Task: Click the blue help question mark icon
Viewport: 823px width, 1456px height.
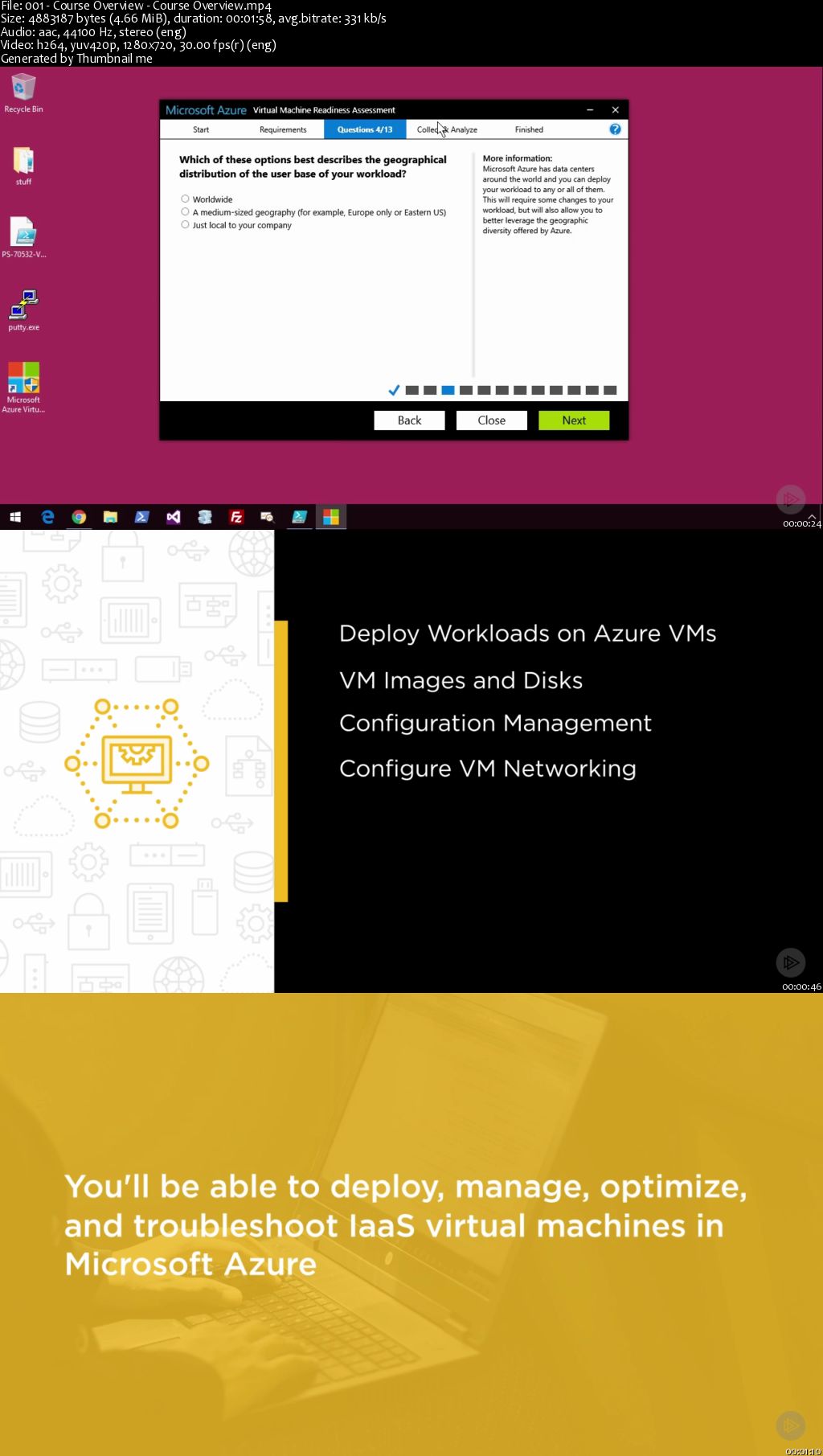Action: click(x=615, y=129)
